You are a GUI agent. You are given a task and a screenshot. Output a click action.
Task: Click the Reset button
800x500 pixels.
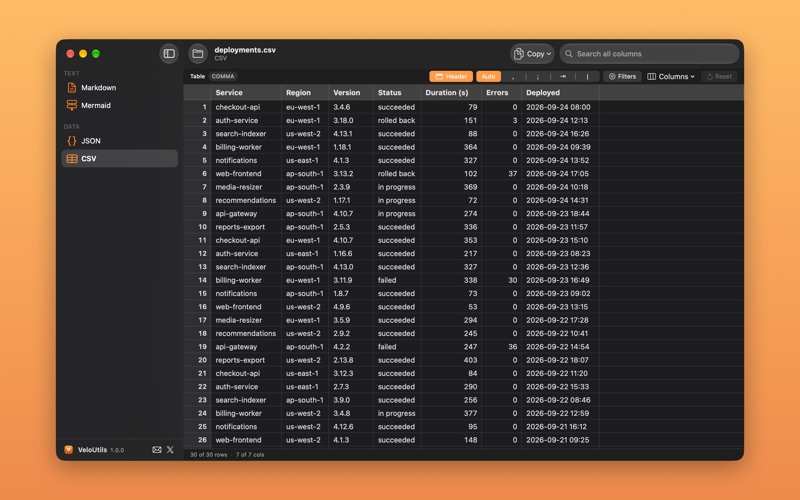coord(719,77)
